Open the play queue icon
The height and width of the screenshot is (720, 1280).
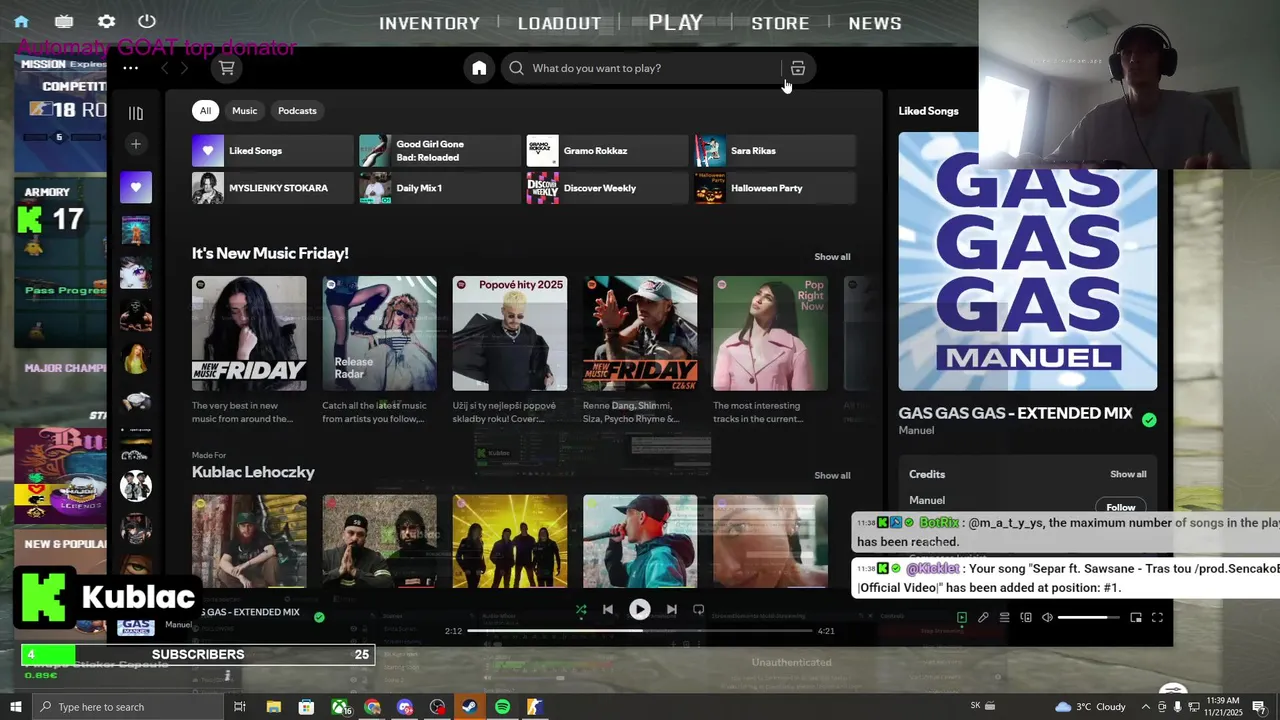click(1005, 618)
